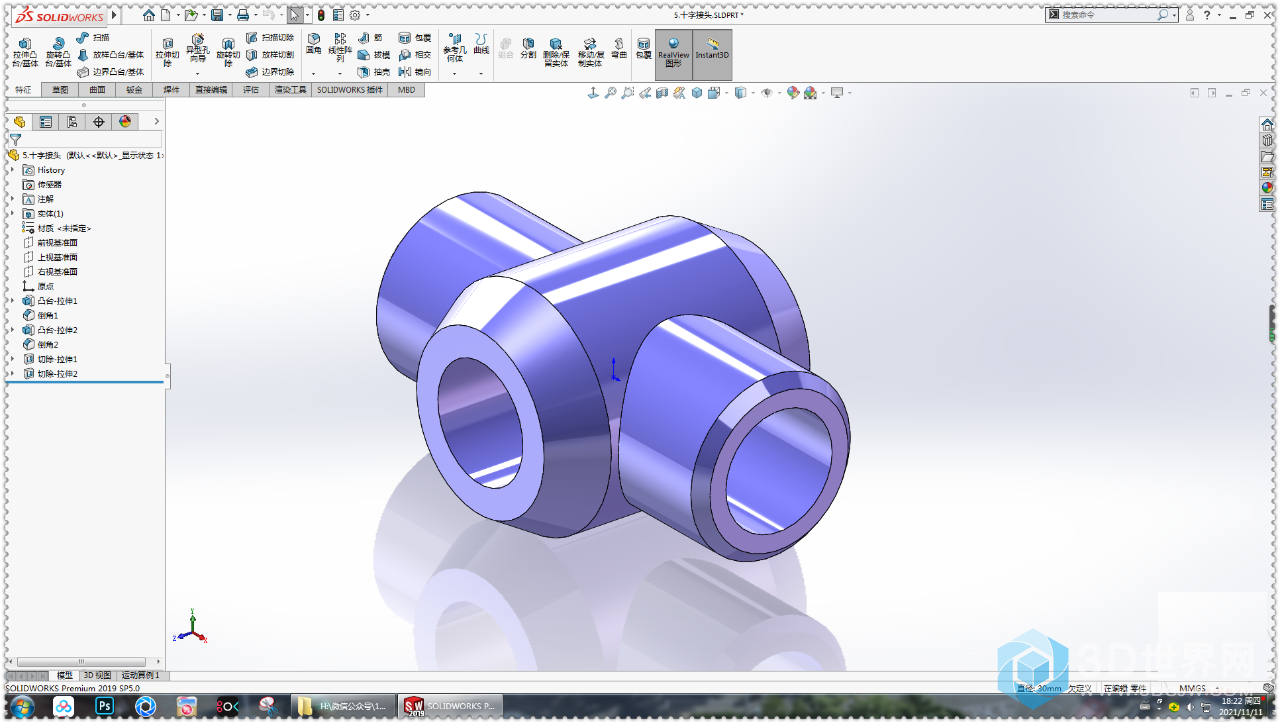Image resolution: width=1280 pixels, height=723 pixels.
Task: Click the 圆角 fillet tool
Action: (x=313, y=44)
